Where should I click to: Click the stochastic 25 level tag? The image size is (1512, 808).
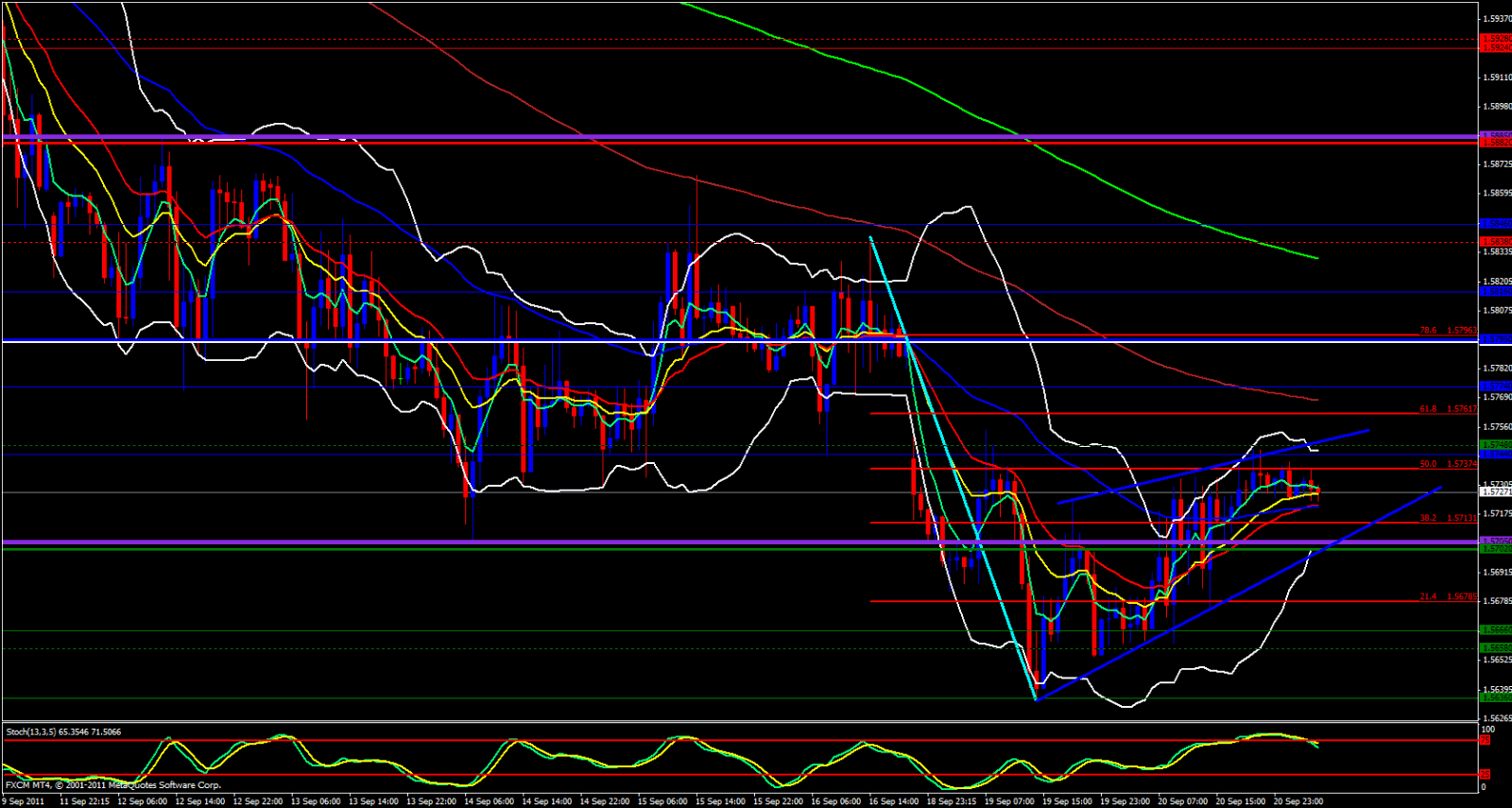[1485, 775]
